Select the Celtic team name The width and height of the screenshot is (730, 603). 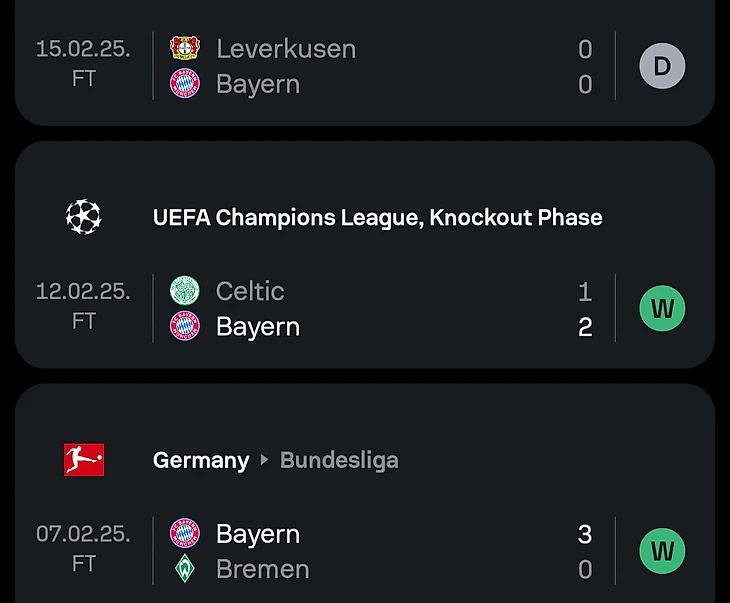click(250, 291)
